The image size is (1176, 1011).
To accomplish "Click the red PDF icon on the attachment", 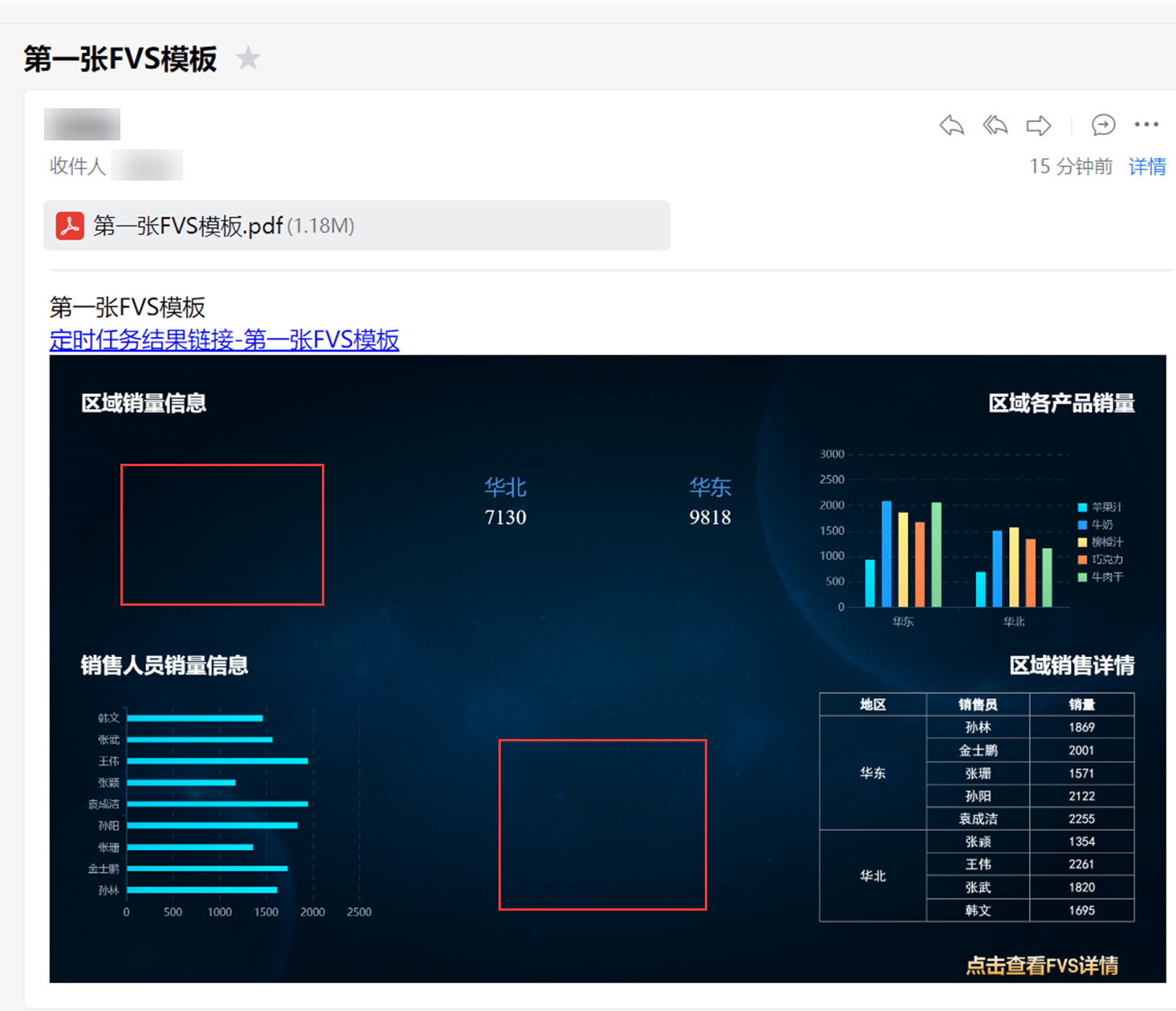I will point(70,225).
